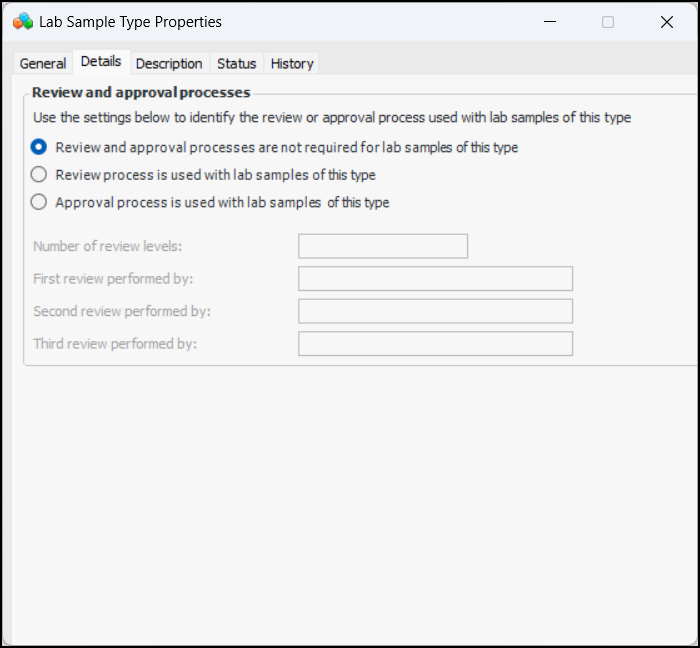Click the Second review performed by box
This screenshot has height=648, width=700.
tap(435, 311)
